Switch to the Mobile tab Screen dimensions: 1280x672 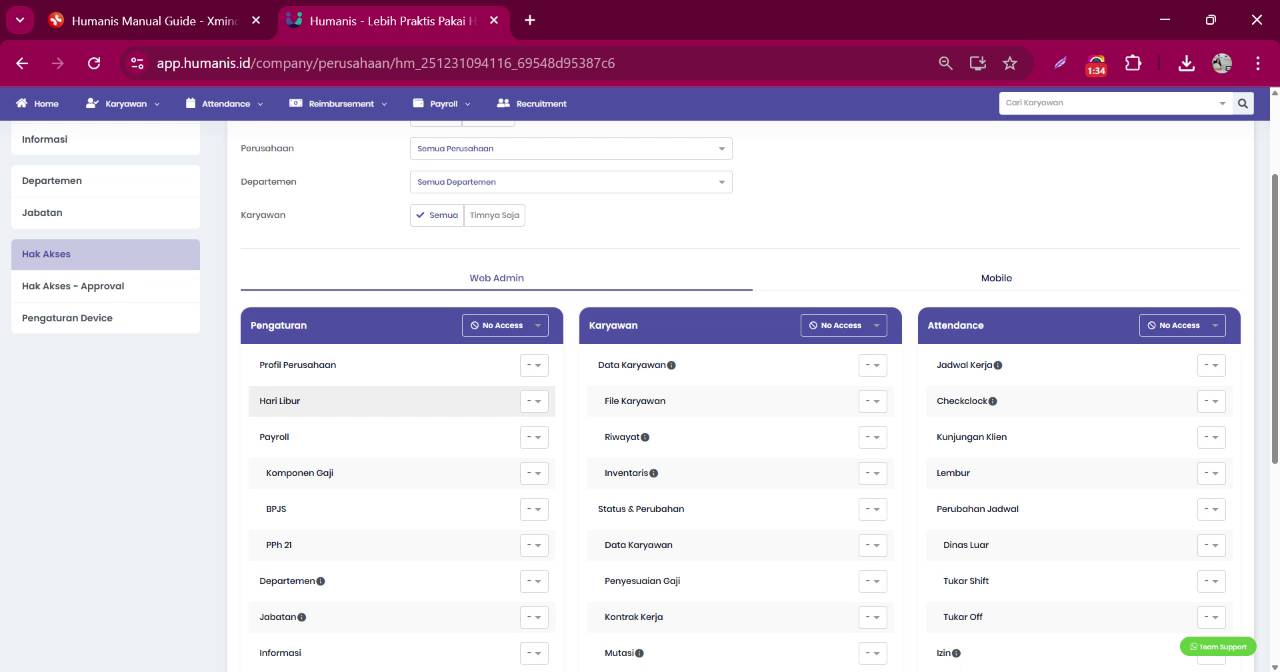click(996, 278)
